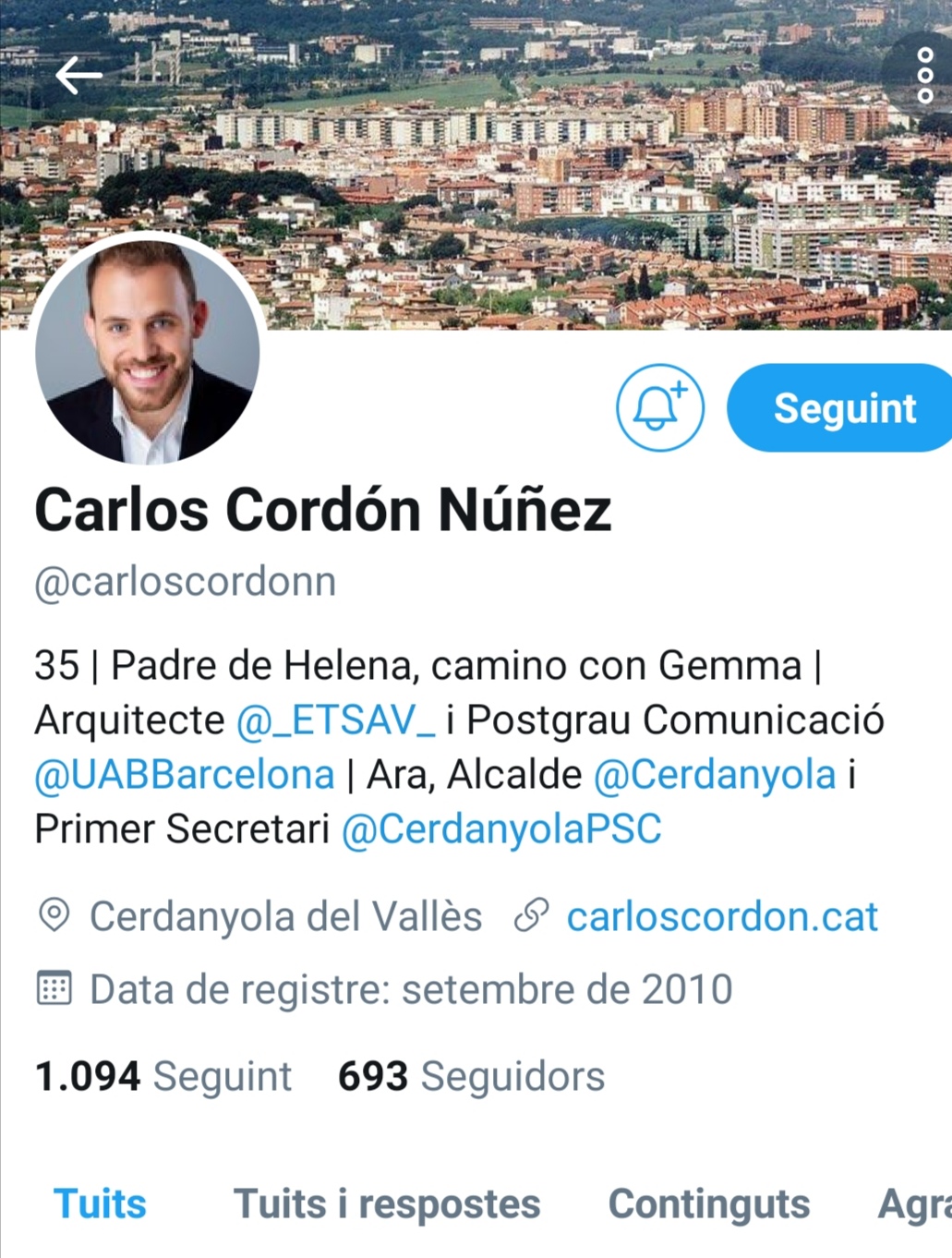This screenshot has width=952, height=1258.
Task: Open the three-dot overflow menu
Action: pyautogui.click(x=924, y=75)
